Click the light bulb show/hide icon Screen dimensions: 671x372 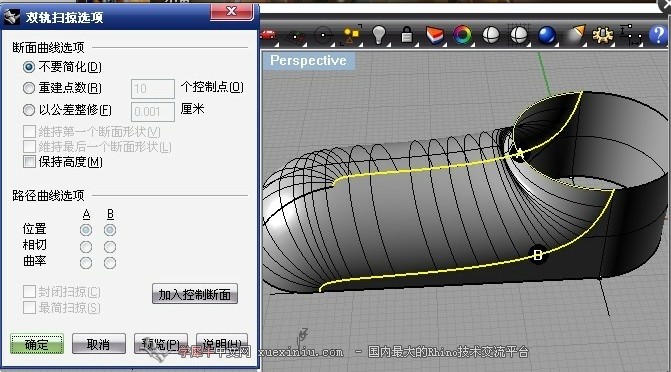point(379,35)
